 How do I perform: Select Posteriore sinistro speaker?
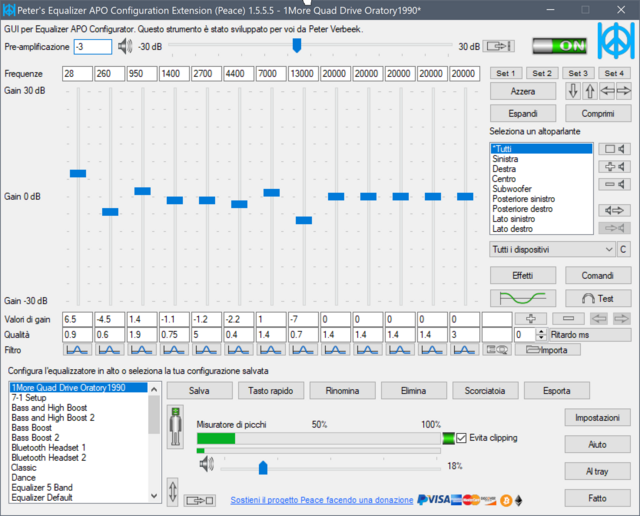[x=541, y=199]
